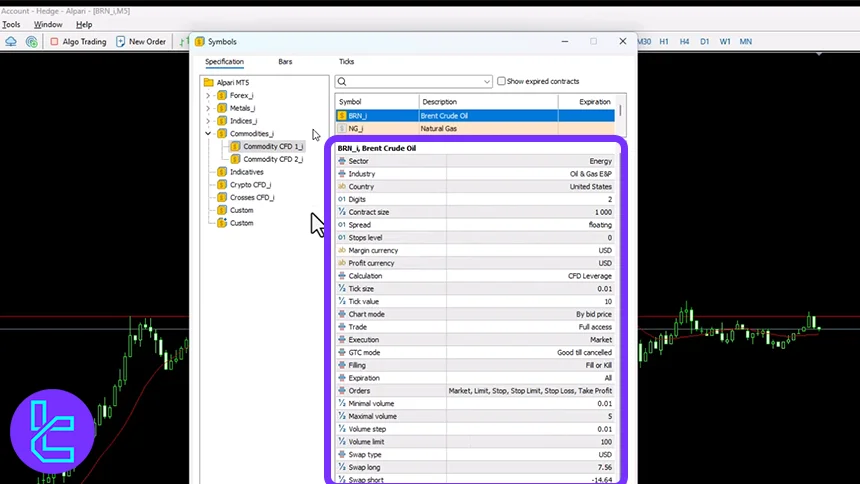Open the symbol search dropdown arrow
This screenshot has height=484, width=860.
tap(486, 82)
